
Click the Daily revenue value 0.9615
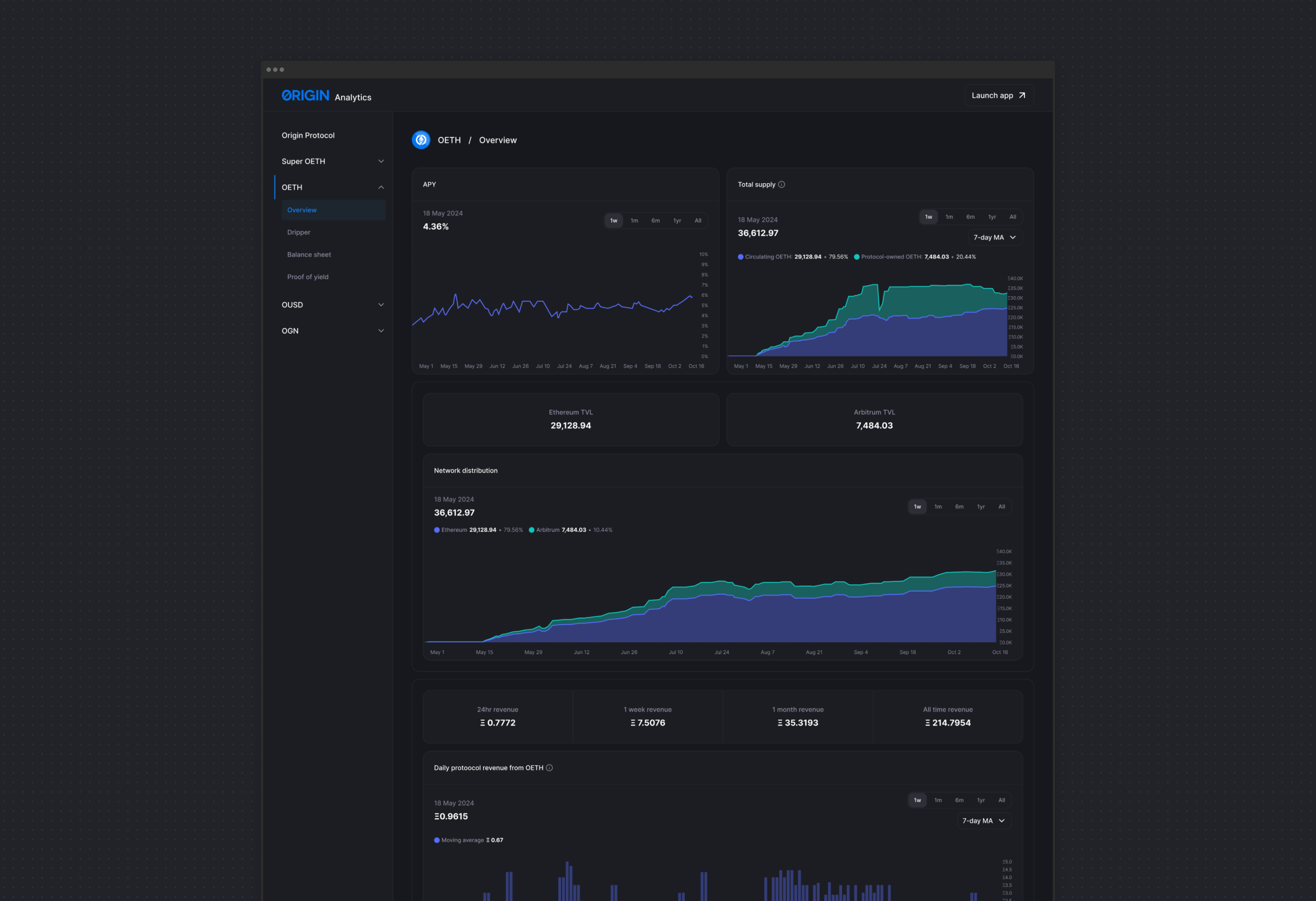[451, 817]
